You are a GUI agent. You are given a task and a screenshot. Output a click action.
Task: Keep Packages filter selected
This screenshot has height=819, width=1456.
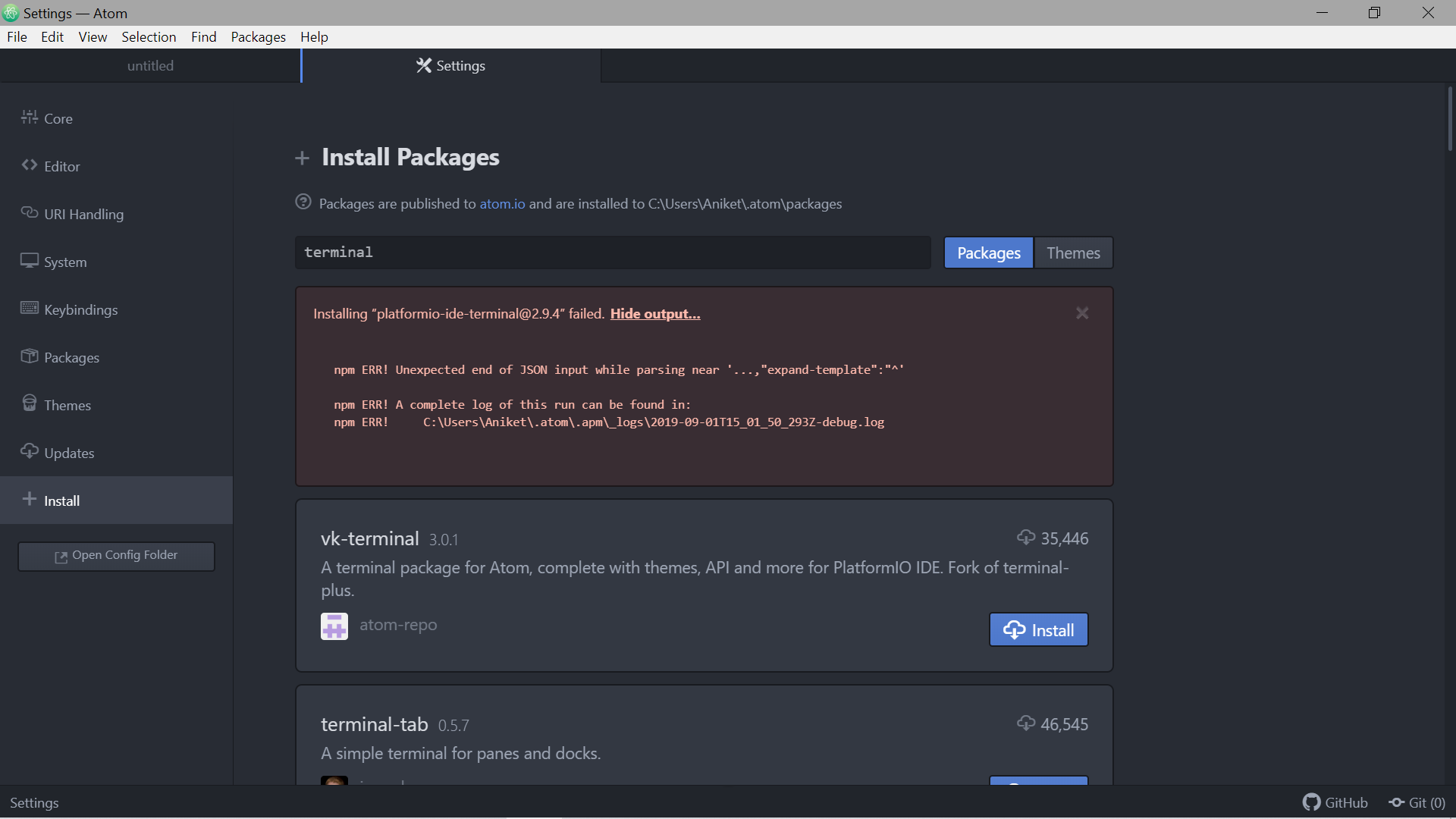(x=987, y=253)
